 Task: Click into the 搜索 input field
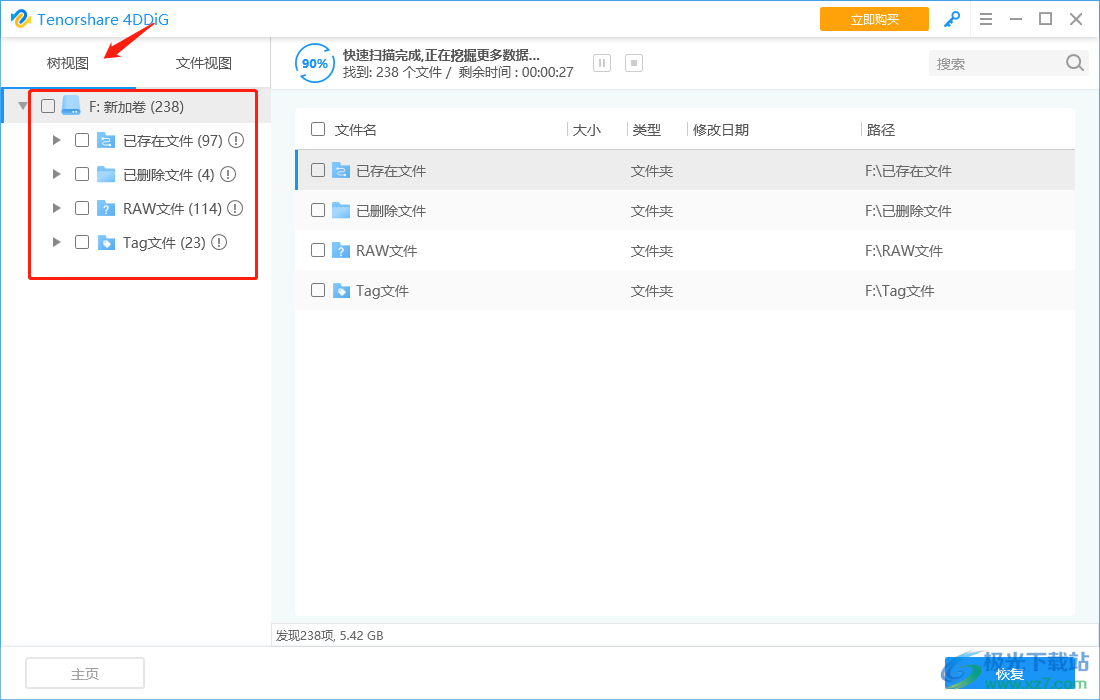pyautogui.click(x=996, y=63)
